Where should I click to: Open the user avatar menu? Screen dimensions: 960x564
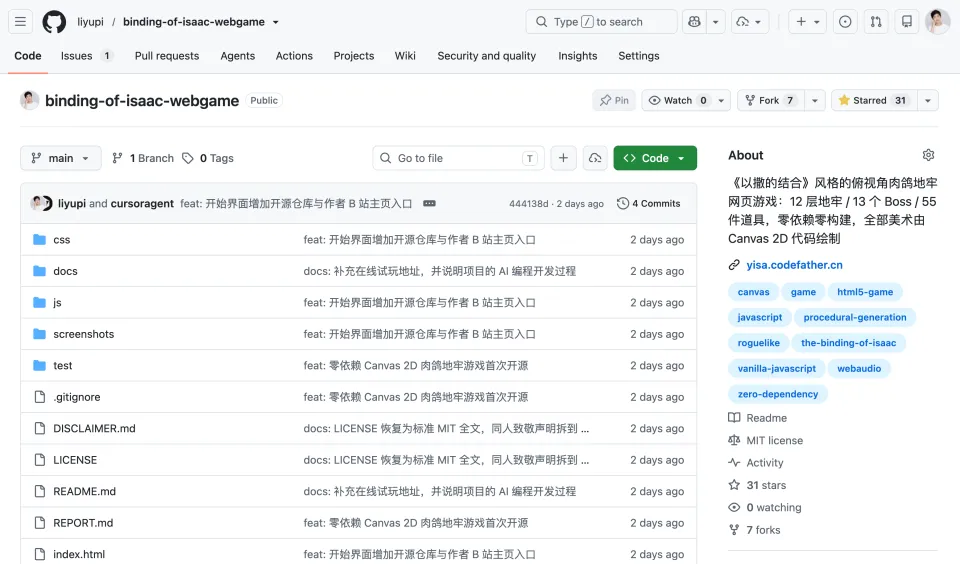pos(937,22)
